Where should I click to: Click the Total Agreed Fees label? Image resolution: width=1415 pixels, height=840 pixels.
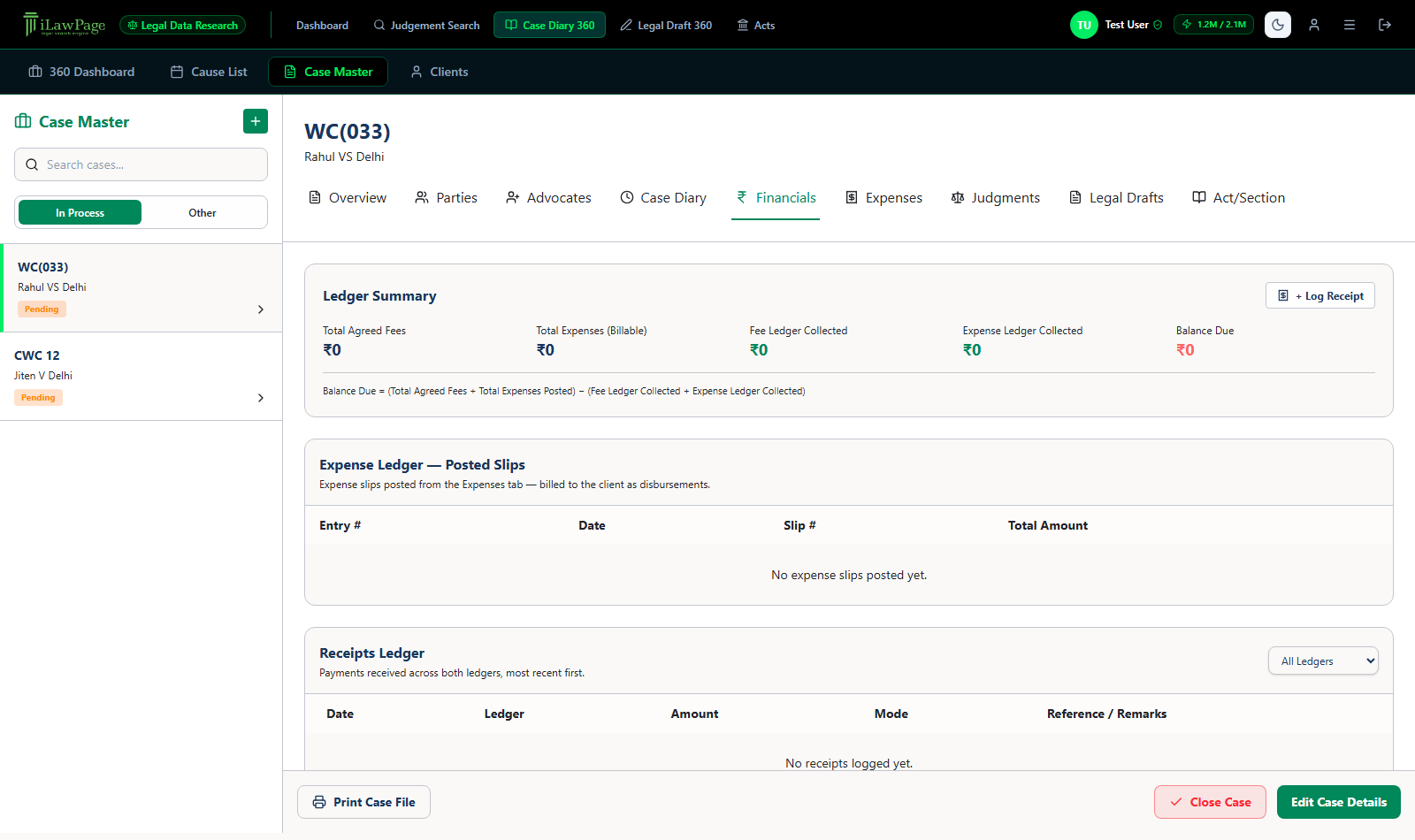click(x=364, y=331)
